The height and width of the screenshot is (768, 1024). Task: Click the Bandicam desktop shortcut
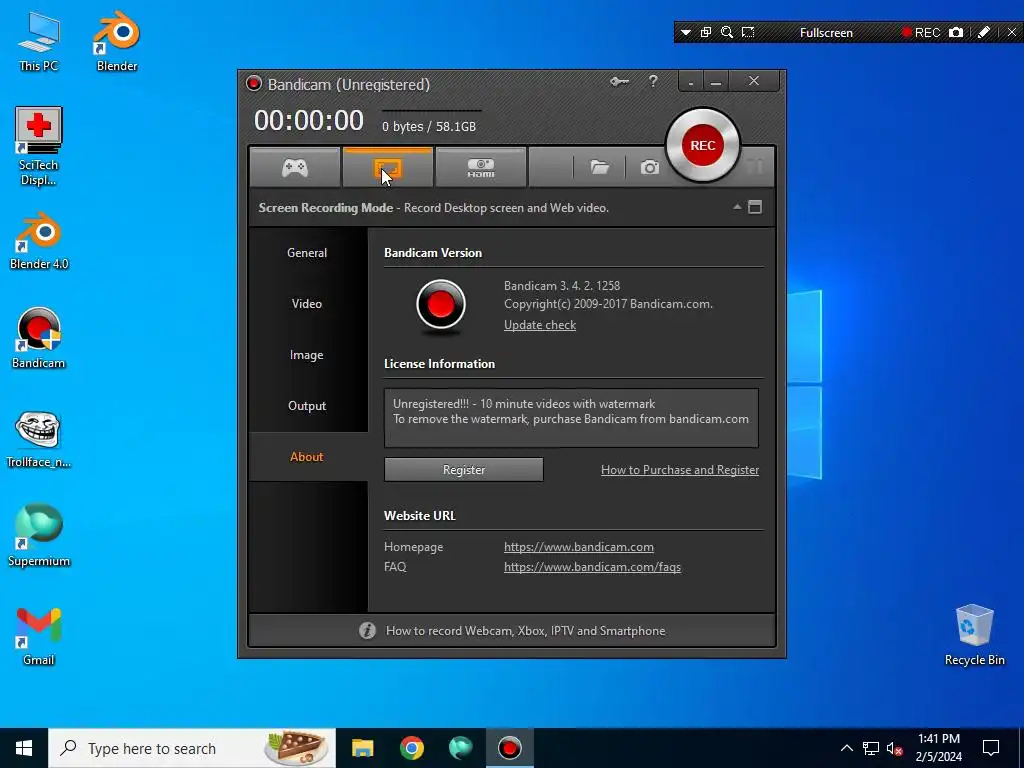pos(39,338)
